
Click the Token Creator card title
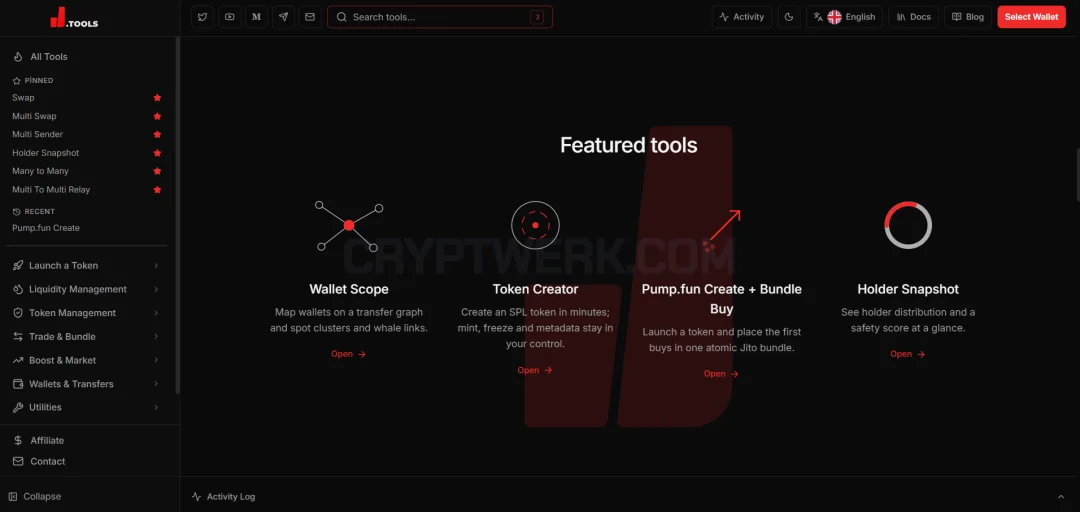pyautogui.click(x=535, y=289)
